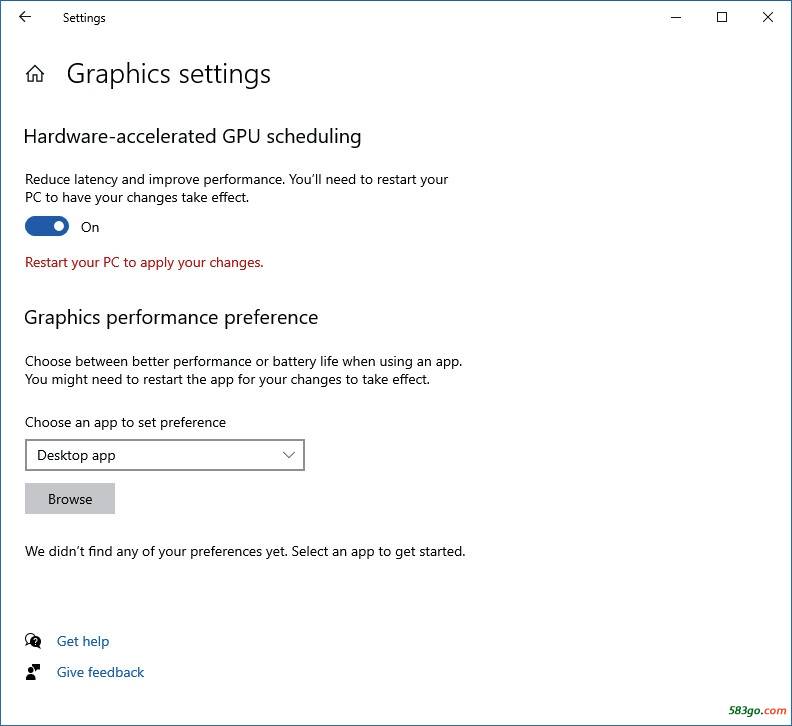Click the Hardware-accelerated GPU scheduling heading
This screenshot has width=792, height=726.
[x=192, y=136]
